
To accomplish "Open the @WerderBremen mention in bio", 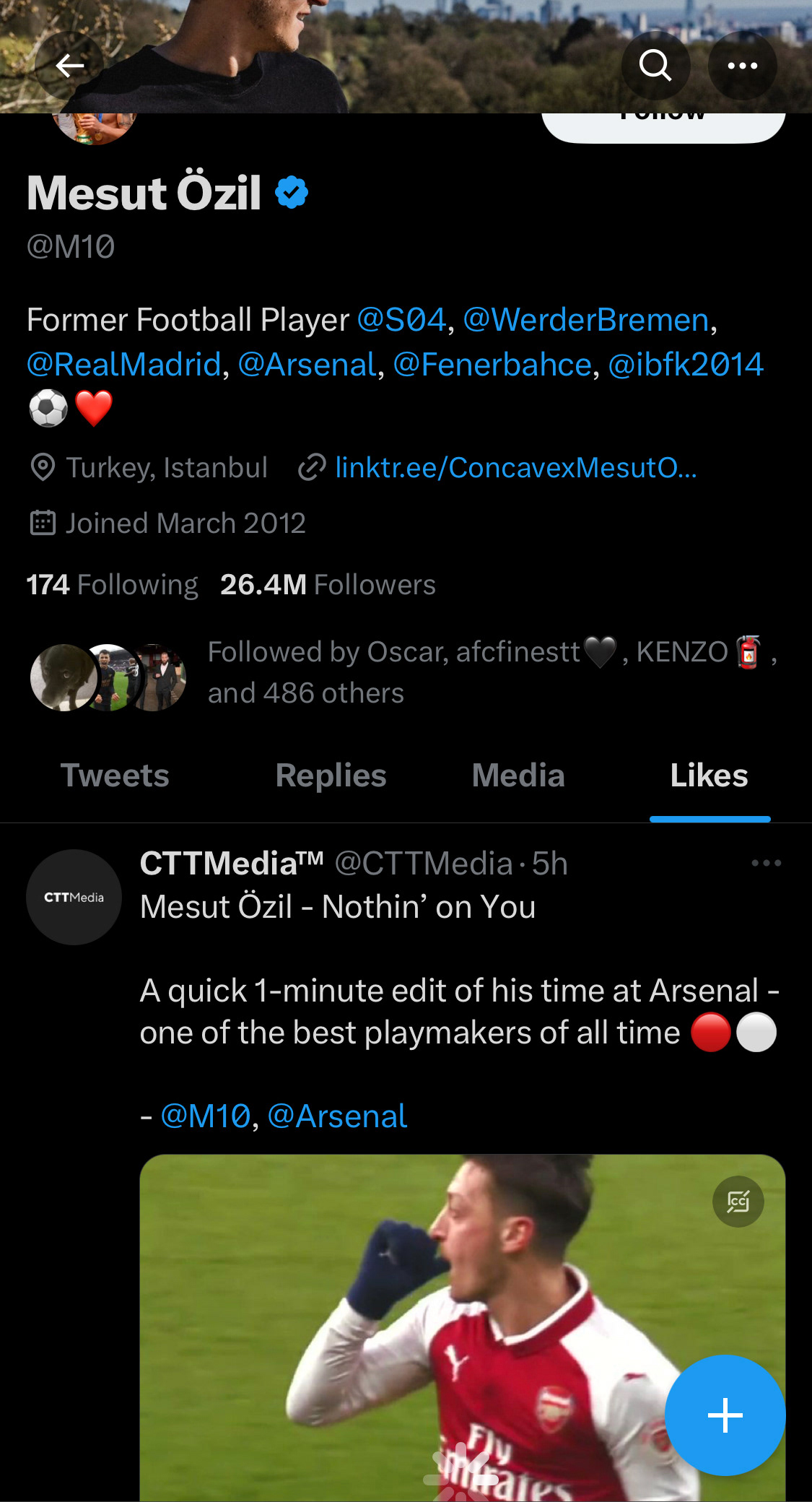I will [x=585, y=320].
